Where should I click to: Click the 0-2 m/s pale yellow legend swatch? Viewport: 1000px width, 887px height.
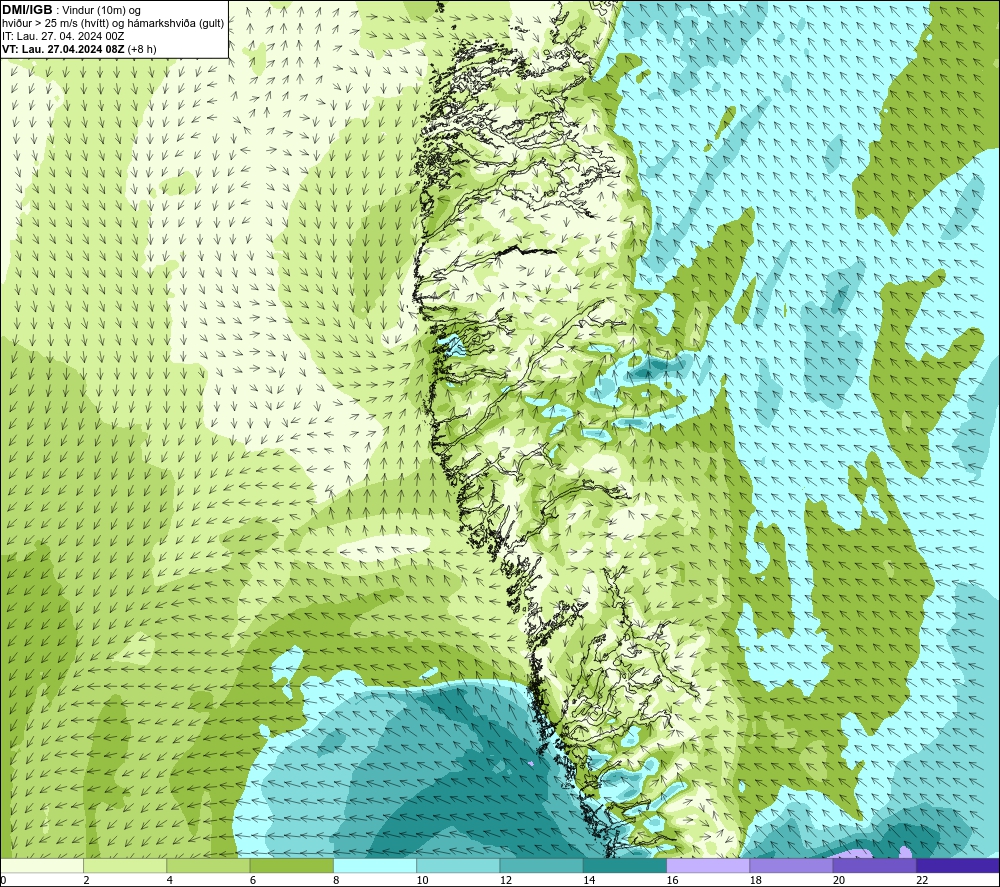(x=42, y=865)
